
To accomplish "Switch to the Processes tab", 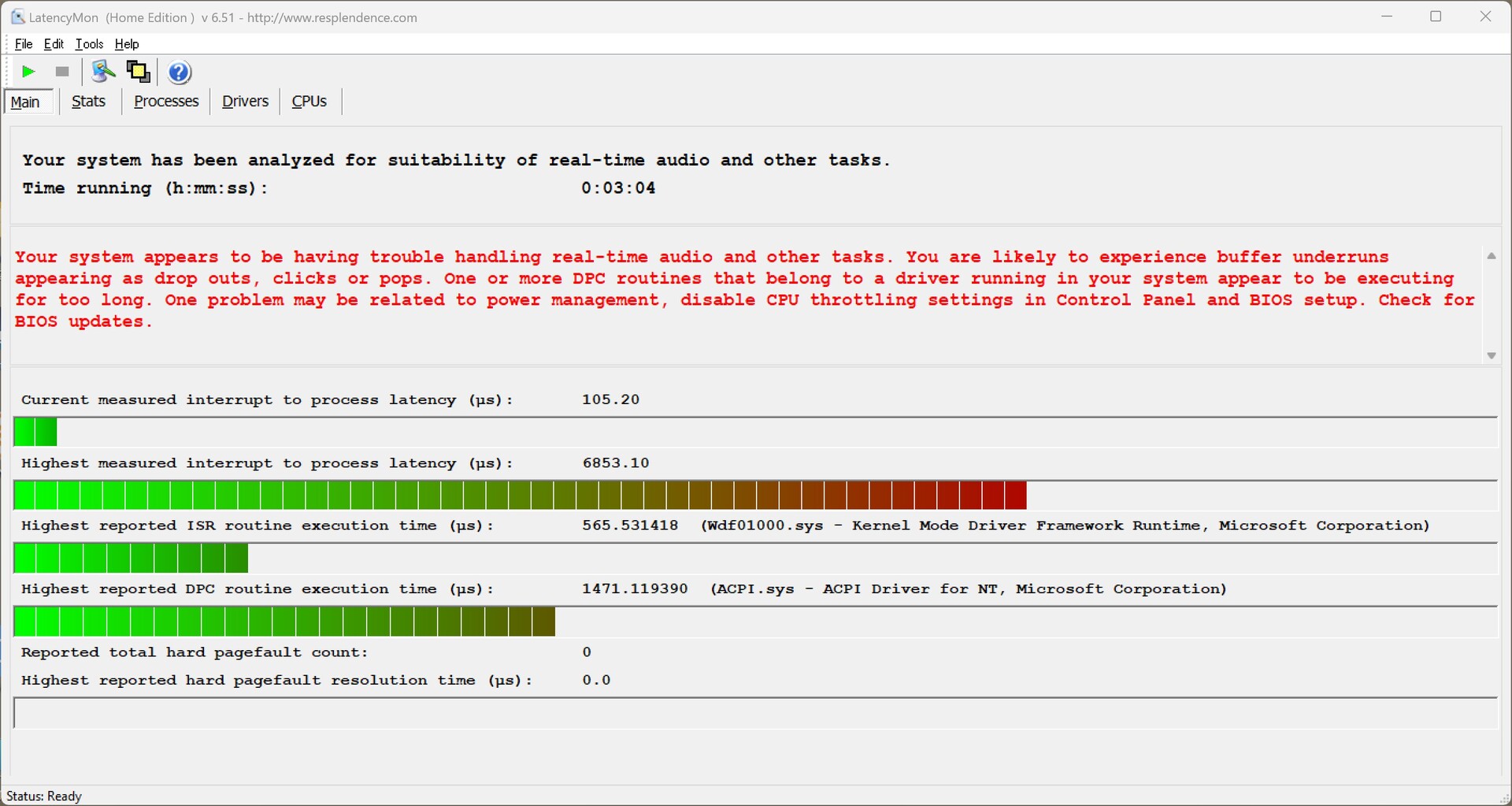I will (x=166, y=102).
